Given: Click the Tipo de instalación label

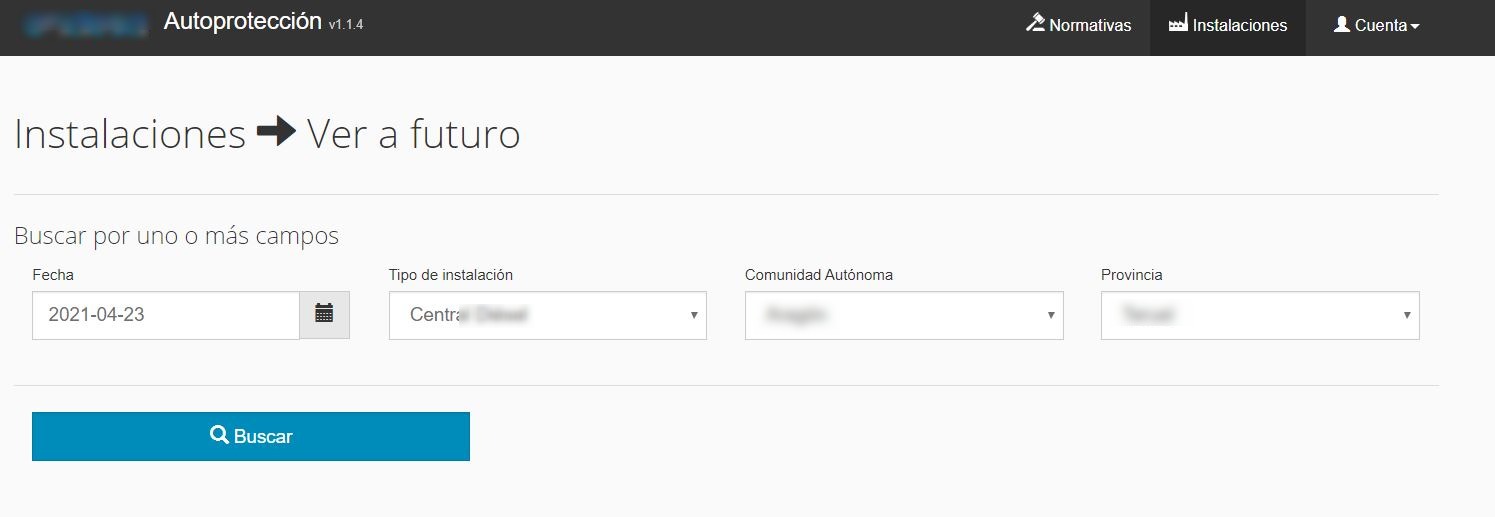Looking at the screenshot, I should click(450, 274).
